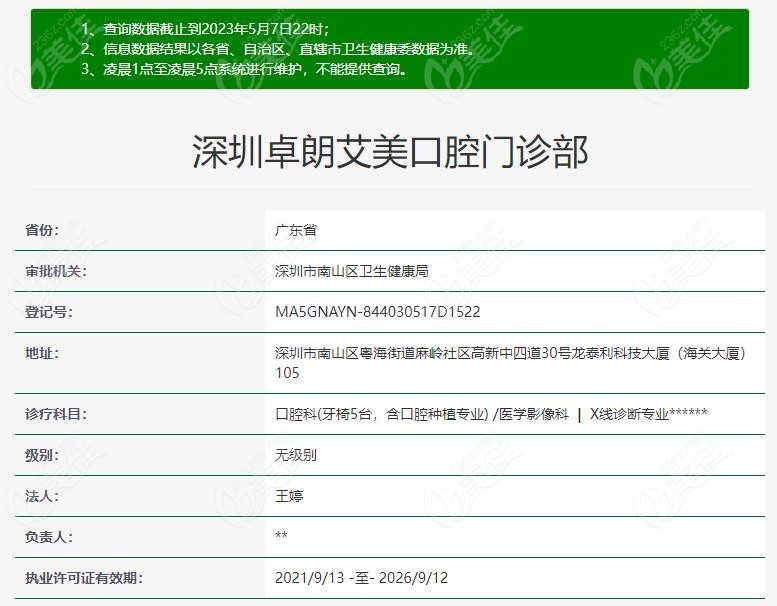
Task: Select the 执业许可证有效期 row label
Action: 83,577
